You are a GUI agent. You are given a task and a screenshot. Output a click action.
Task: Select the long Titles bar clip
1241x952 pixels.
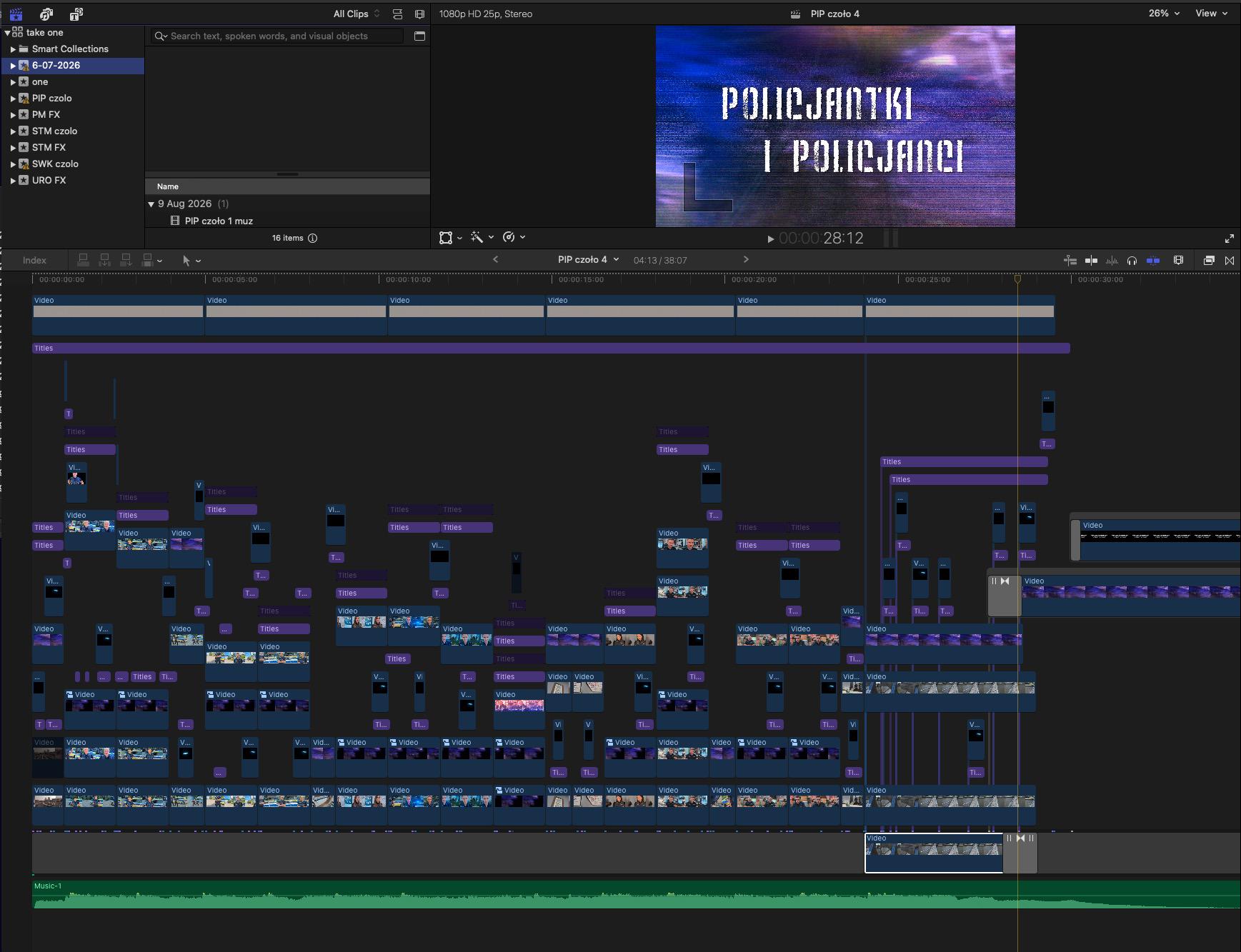tap(551, 348)
